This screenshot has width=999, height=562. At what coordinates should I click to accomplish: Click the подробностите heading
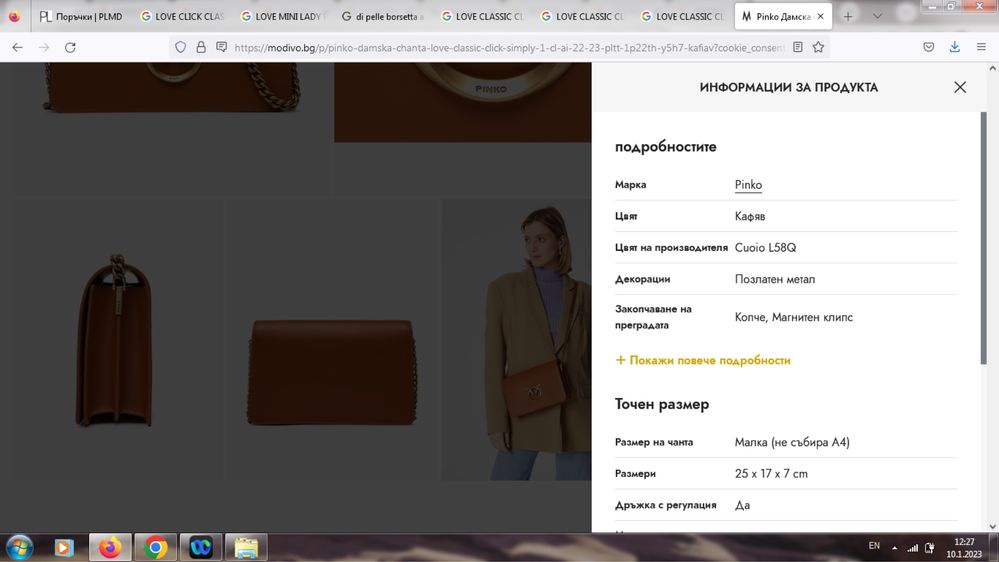(665, 147)
